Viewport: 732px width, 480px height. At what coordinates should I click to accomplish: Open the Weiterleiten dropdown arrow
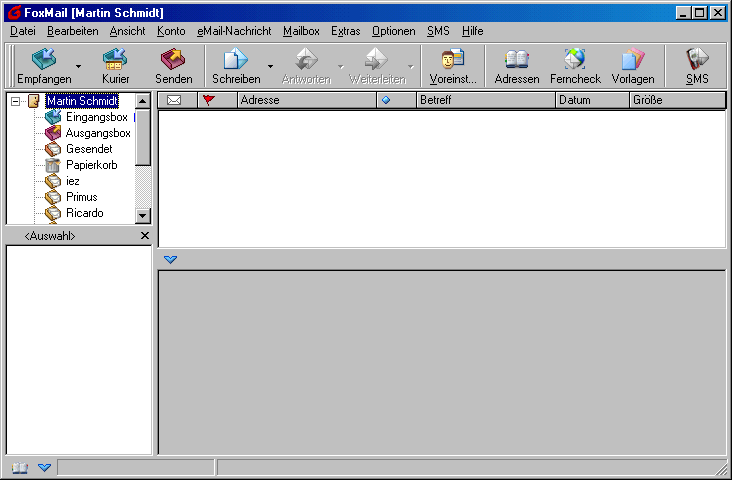point(411,66)
